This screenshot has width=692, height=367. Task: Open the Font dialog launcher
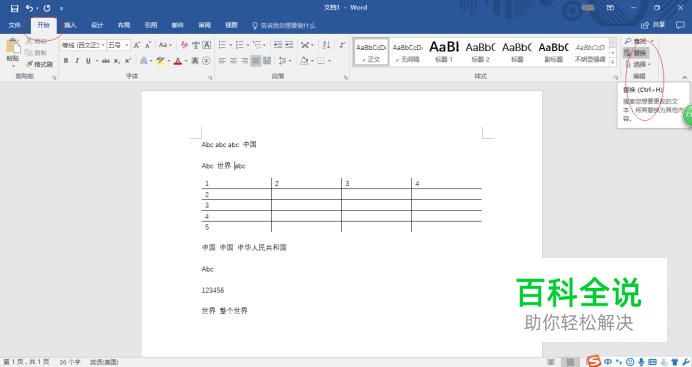(211, 77)
